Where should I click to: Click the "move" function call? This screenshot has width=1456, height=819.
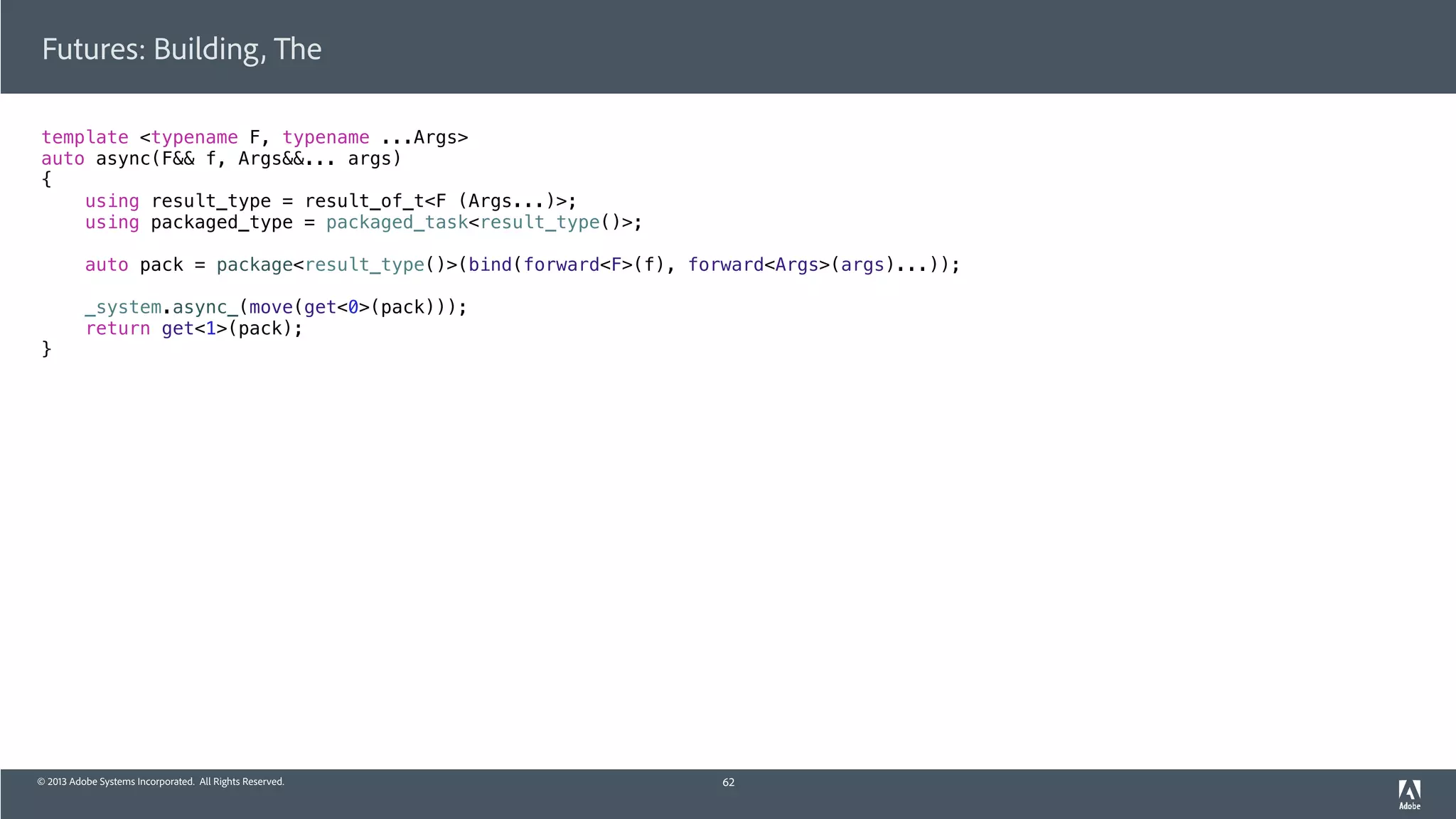click(x=271, y=307)
